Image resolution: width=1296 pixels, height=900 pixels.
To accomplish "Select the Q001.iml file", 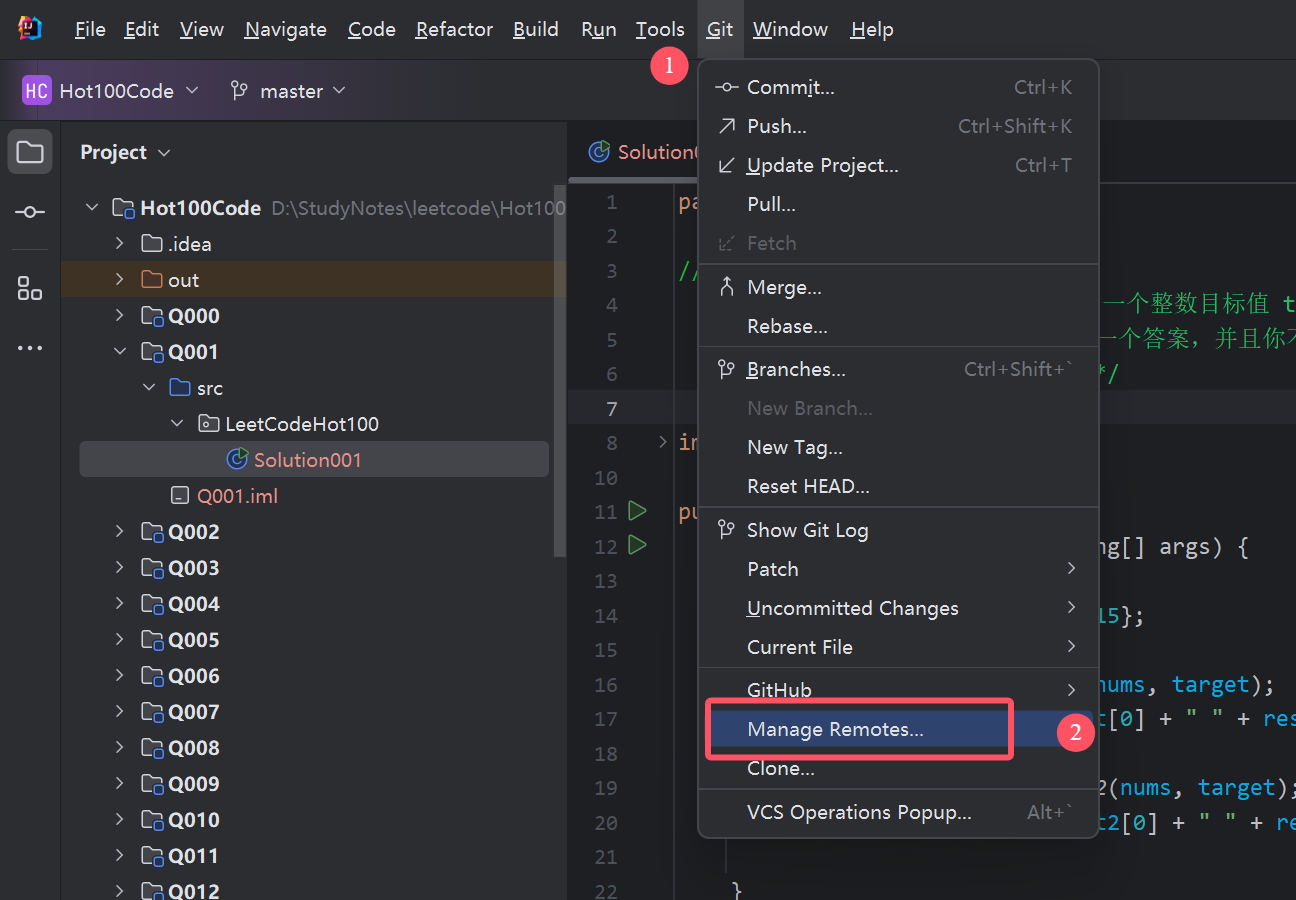I will pos(237,496).
